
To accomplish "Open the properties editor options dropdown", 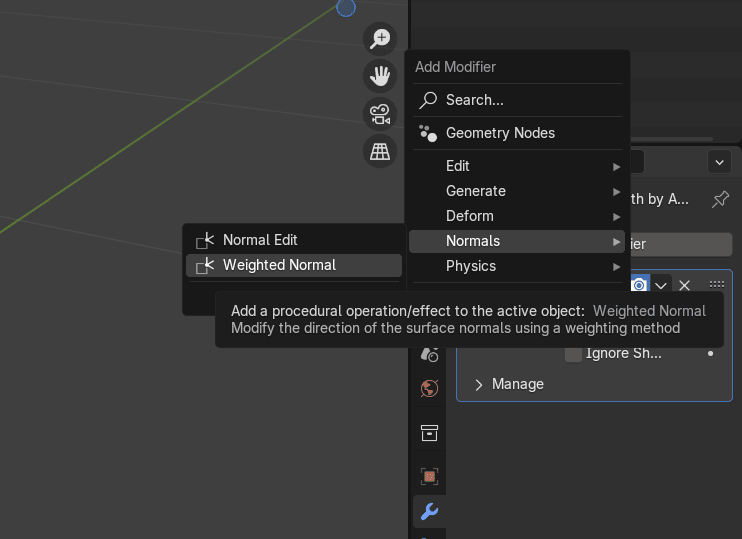I will click(719, 162).
